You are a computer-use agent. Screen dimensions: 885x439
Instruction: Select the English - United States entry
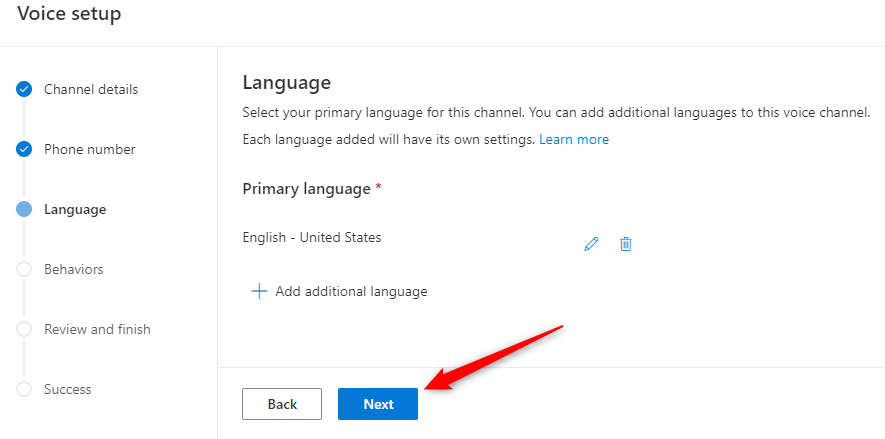pos(312,238)
